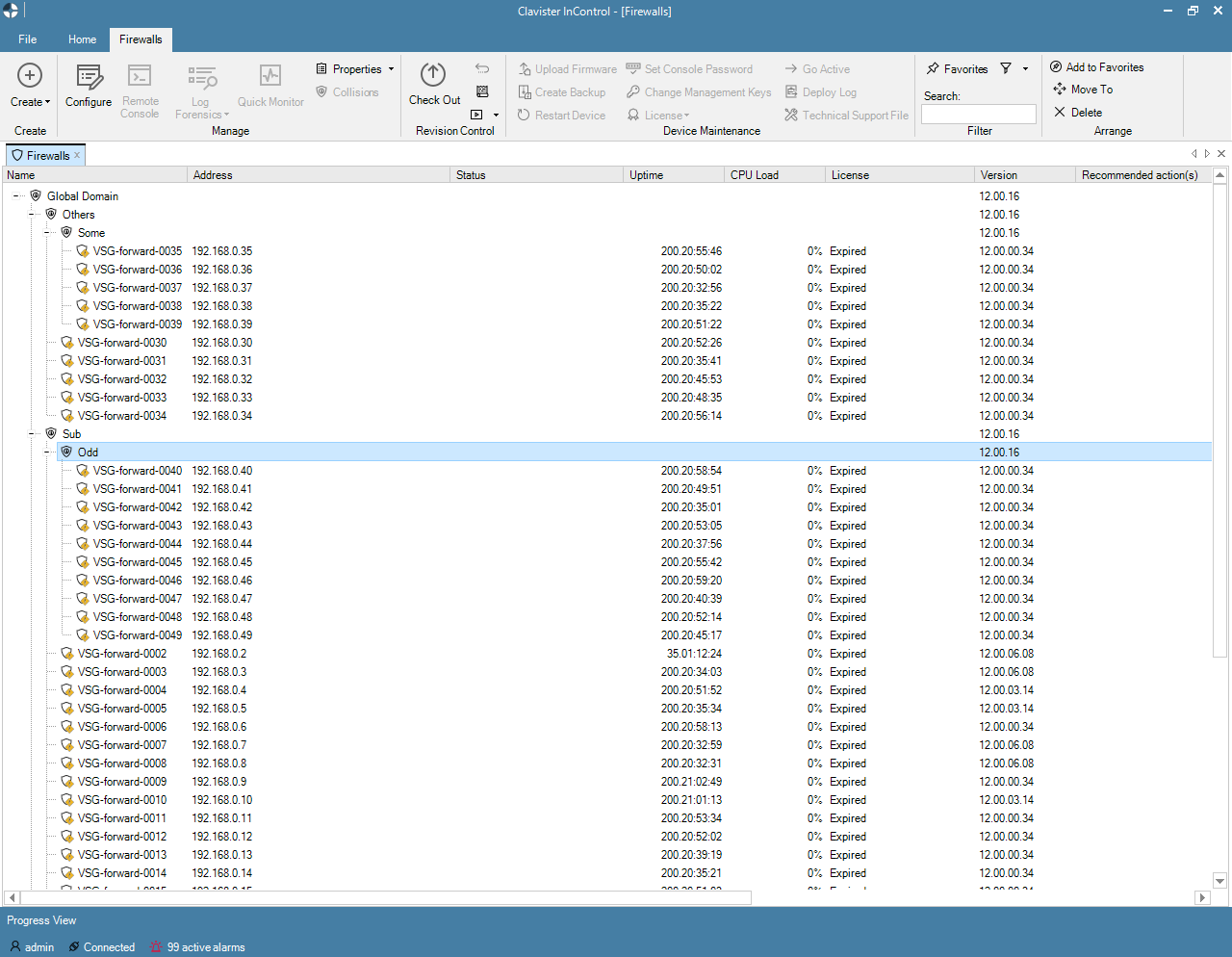Click the vertical scrollbar down arrow
The height and width of the screenshot is (957, 1232).
pyautogui.click(x=1219, y=880)
